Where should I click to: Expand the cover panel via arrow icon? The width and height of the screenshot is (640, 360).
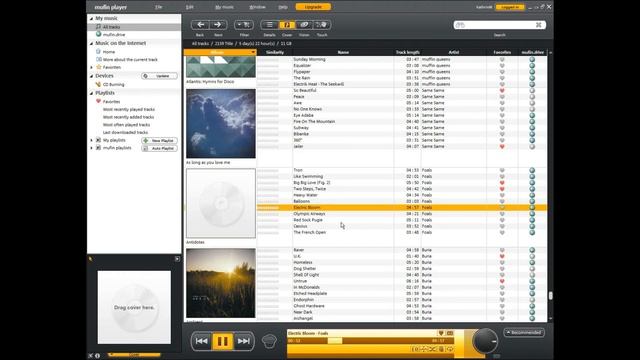177,259
